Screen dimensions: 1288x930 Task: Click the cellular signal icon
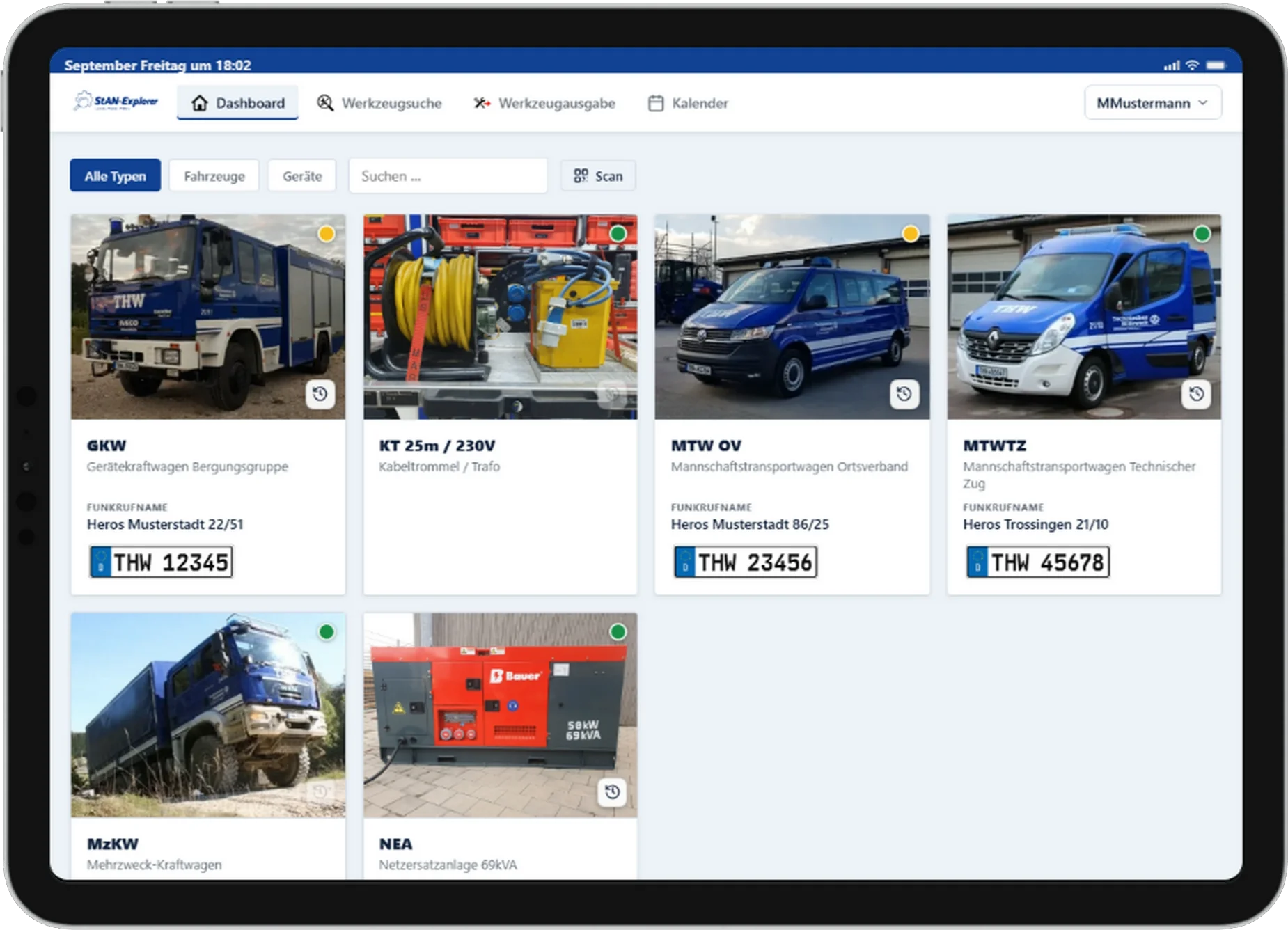(x=1172, y=65)
